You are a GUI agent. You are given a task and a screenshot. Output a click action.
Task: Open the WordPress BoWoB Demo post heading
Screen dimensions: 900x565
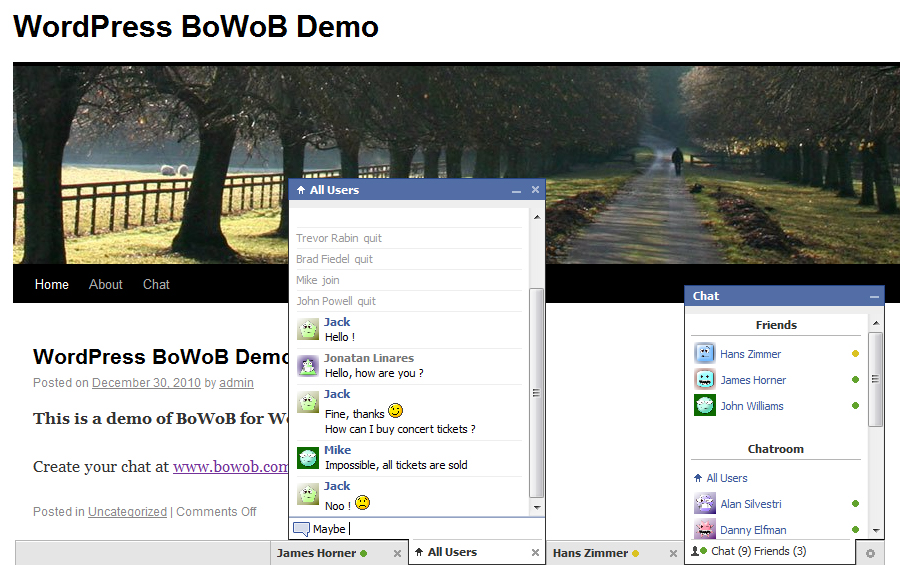coord(161,357)
